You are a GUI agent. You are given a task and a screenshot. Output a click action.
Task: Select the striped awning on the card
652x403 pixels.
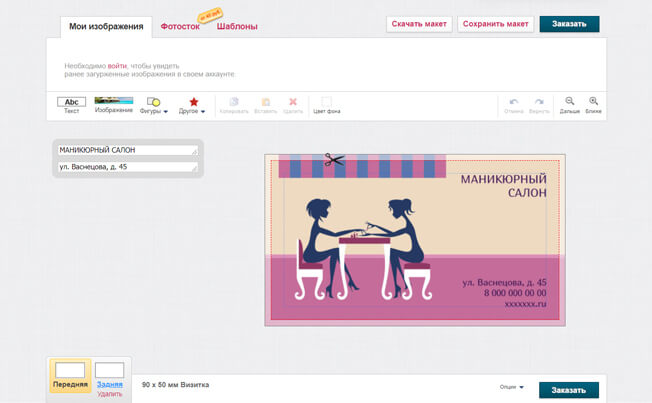362,166
